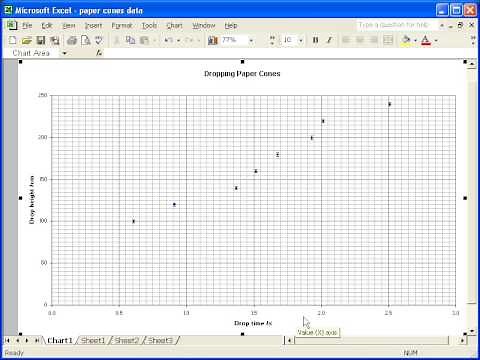Image resolution: width=480 pixels, height=360 pixels.
Task: Click the Open file folder icon
Action: pyautogui.click(x=26, y=40)
